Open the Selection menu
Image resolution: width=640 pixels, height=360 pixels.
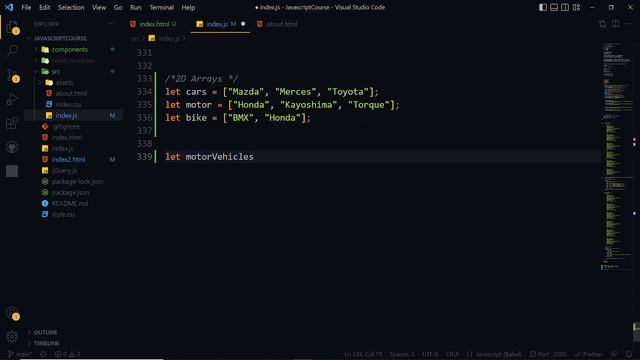[71, 7]
